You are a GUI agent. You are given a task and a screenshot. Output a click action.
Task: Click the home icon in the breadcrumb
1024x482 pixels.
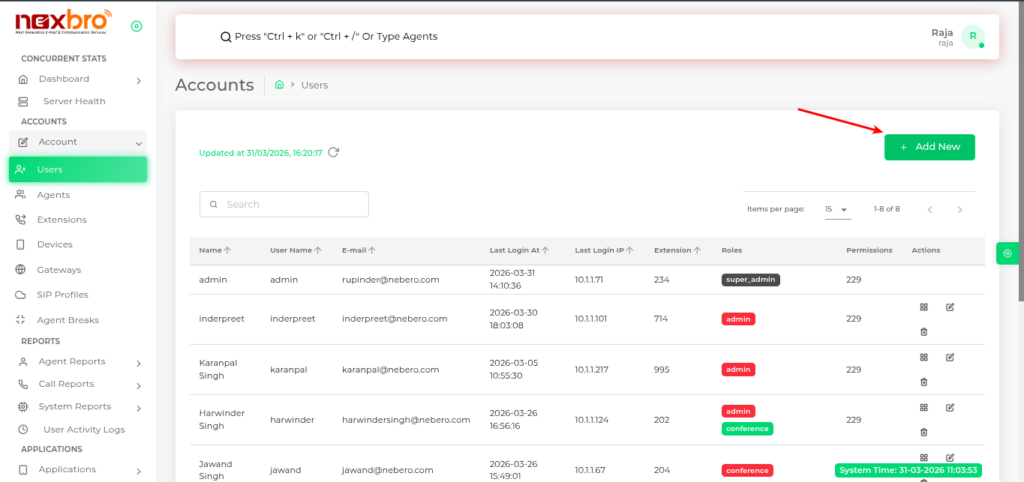tap(279, 85)
